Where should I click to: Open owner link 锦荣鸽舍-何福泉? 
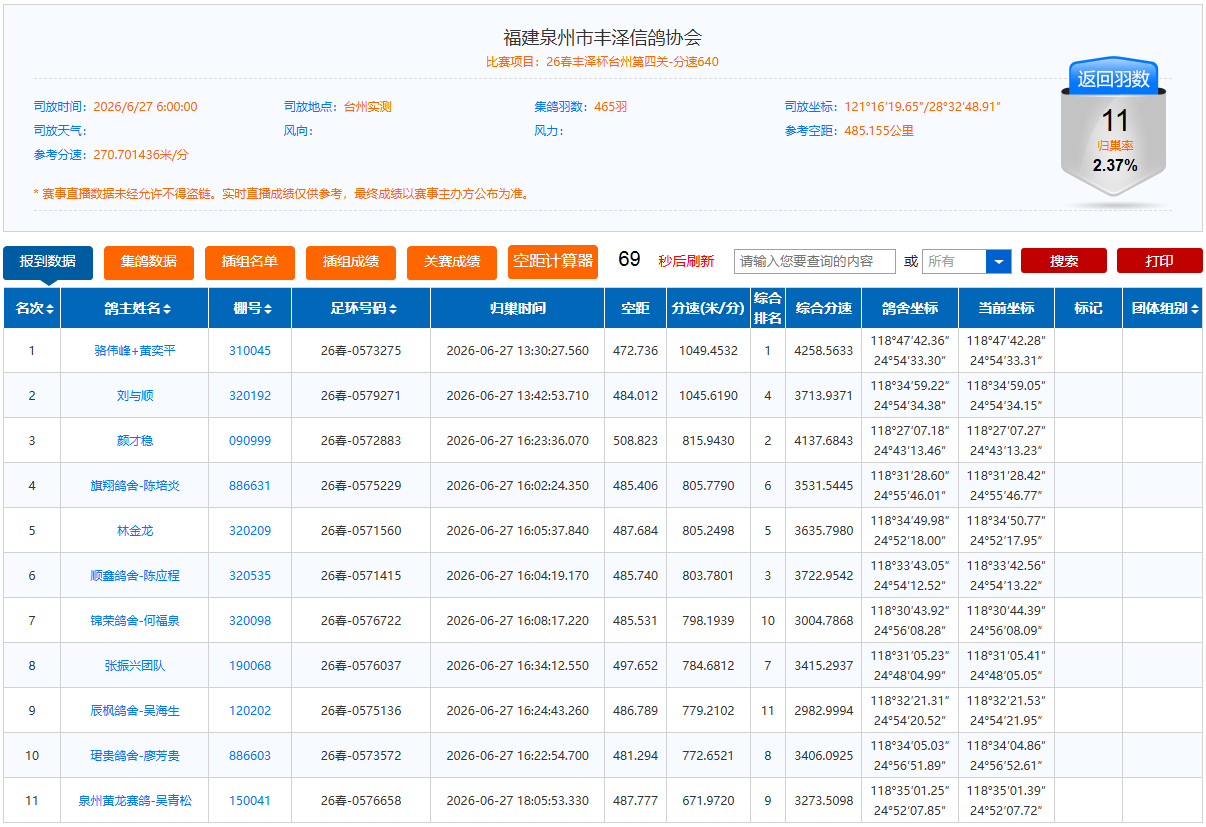(135, 621)
